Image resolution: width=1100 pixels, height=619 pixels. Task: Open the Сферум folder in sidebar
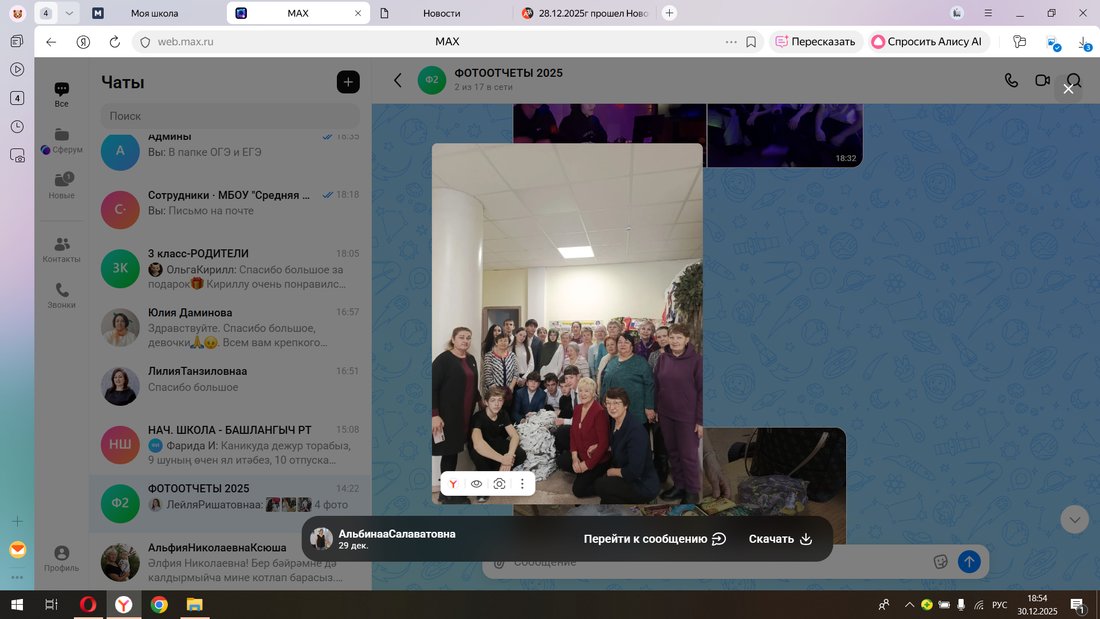pos(61,141)
